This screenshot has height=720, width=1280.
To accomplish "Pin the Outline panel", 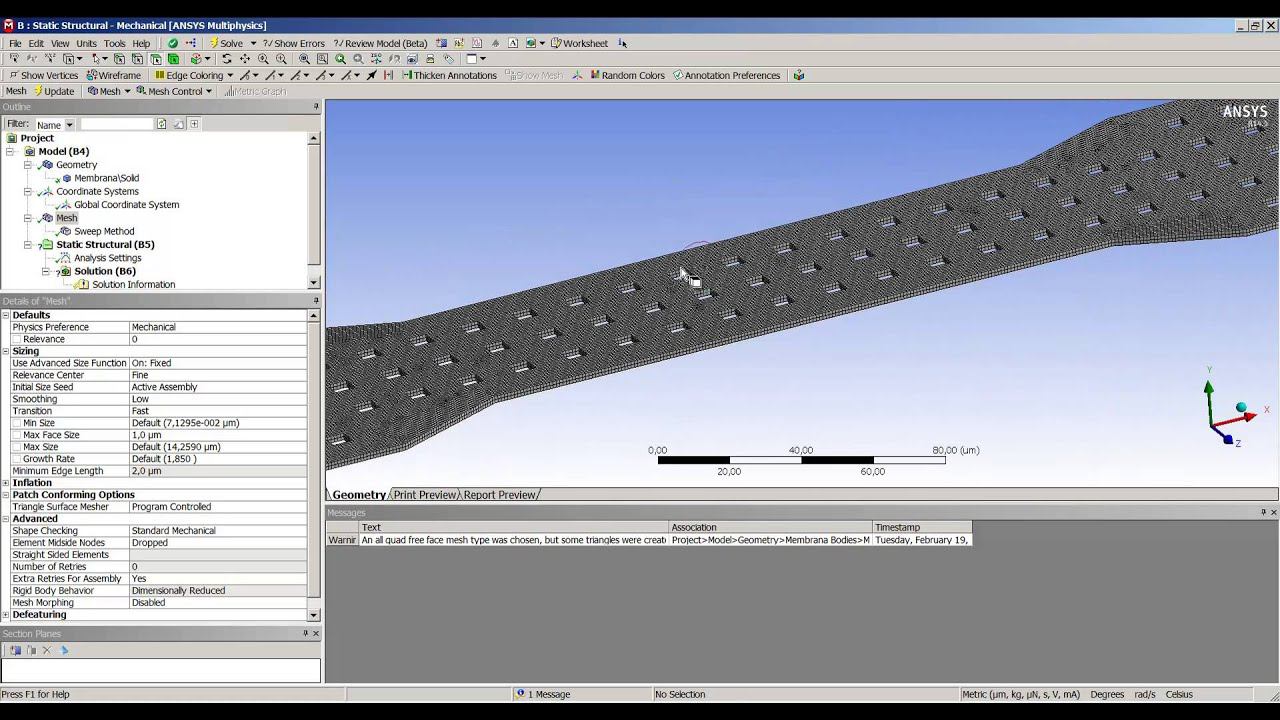I will tap(316, 107).
